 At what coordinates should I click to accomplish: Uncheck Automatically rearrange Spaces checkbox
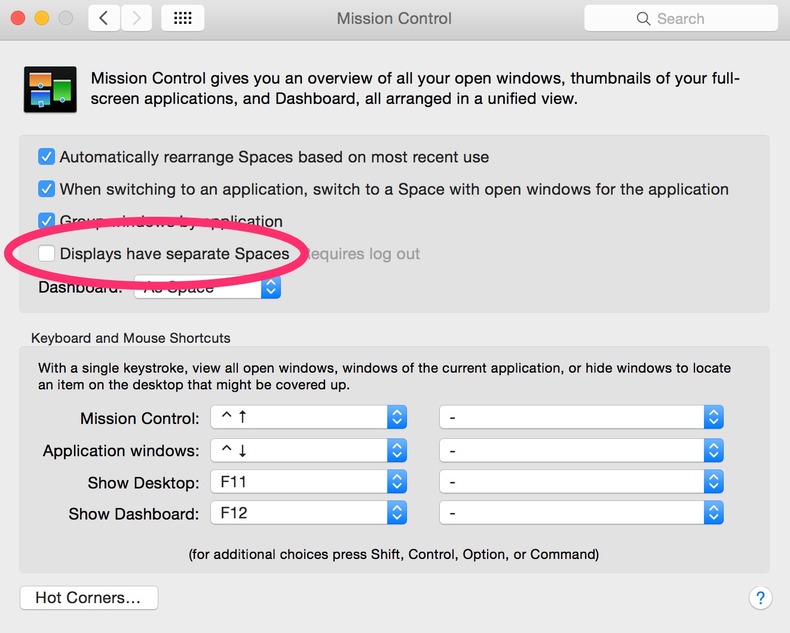coord(46,157)
